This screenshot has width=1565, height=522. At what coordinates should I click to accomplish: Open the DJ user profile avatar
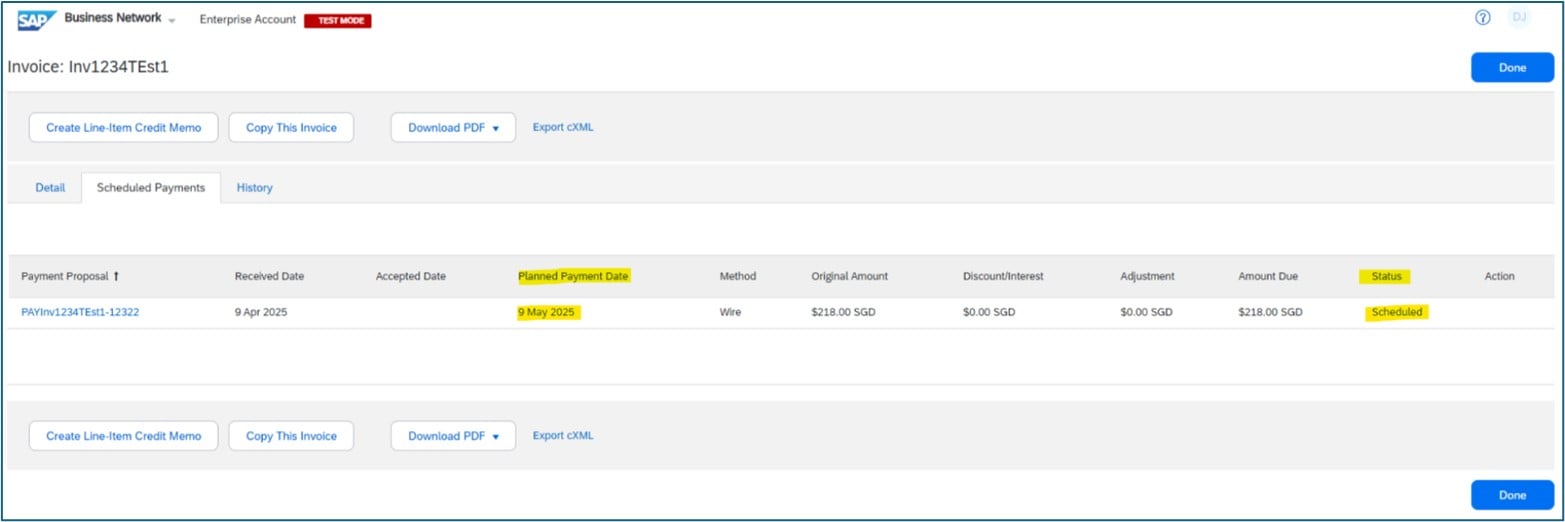click(1519, 18)
